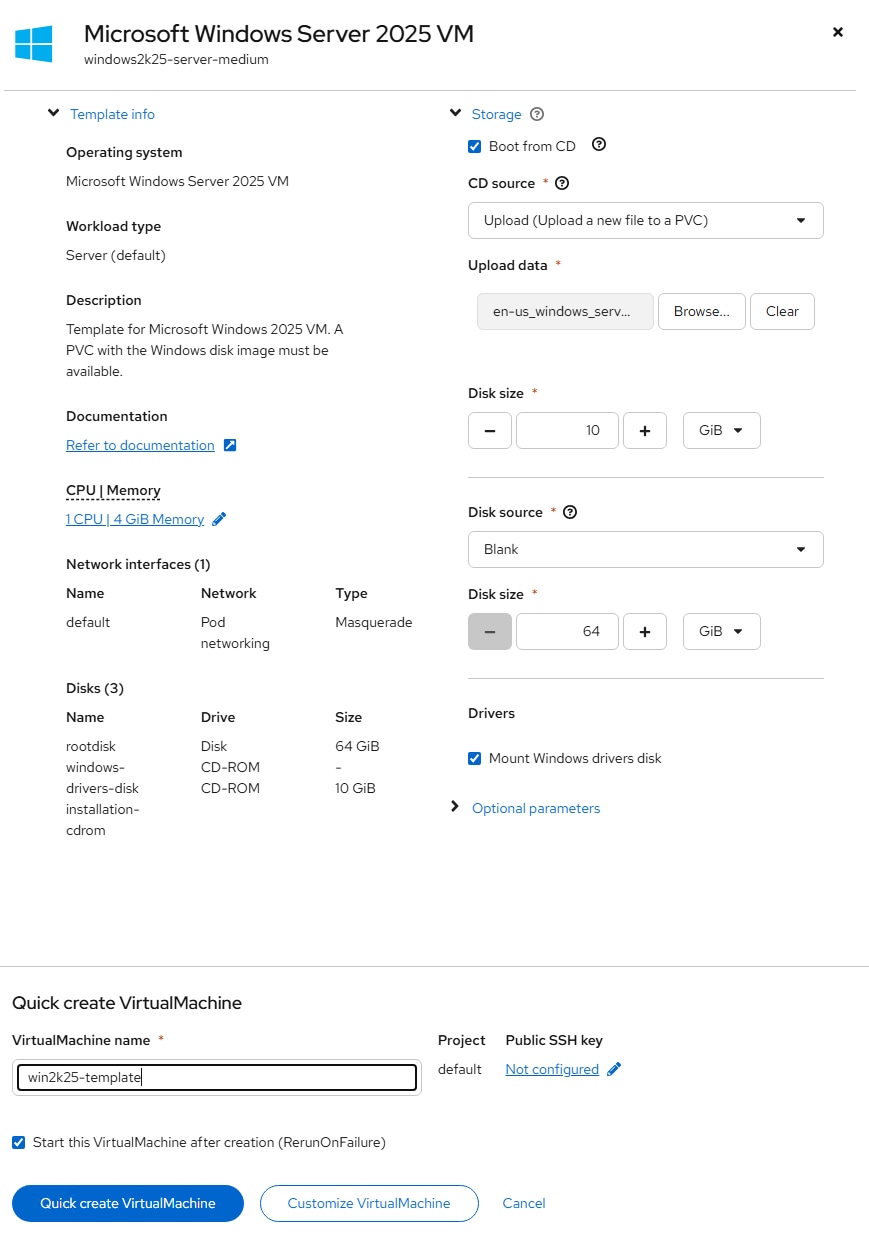Open GiB unit dropdown for CD disk size
This screenshot has height=1241, width=869.
point(722,430)
